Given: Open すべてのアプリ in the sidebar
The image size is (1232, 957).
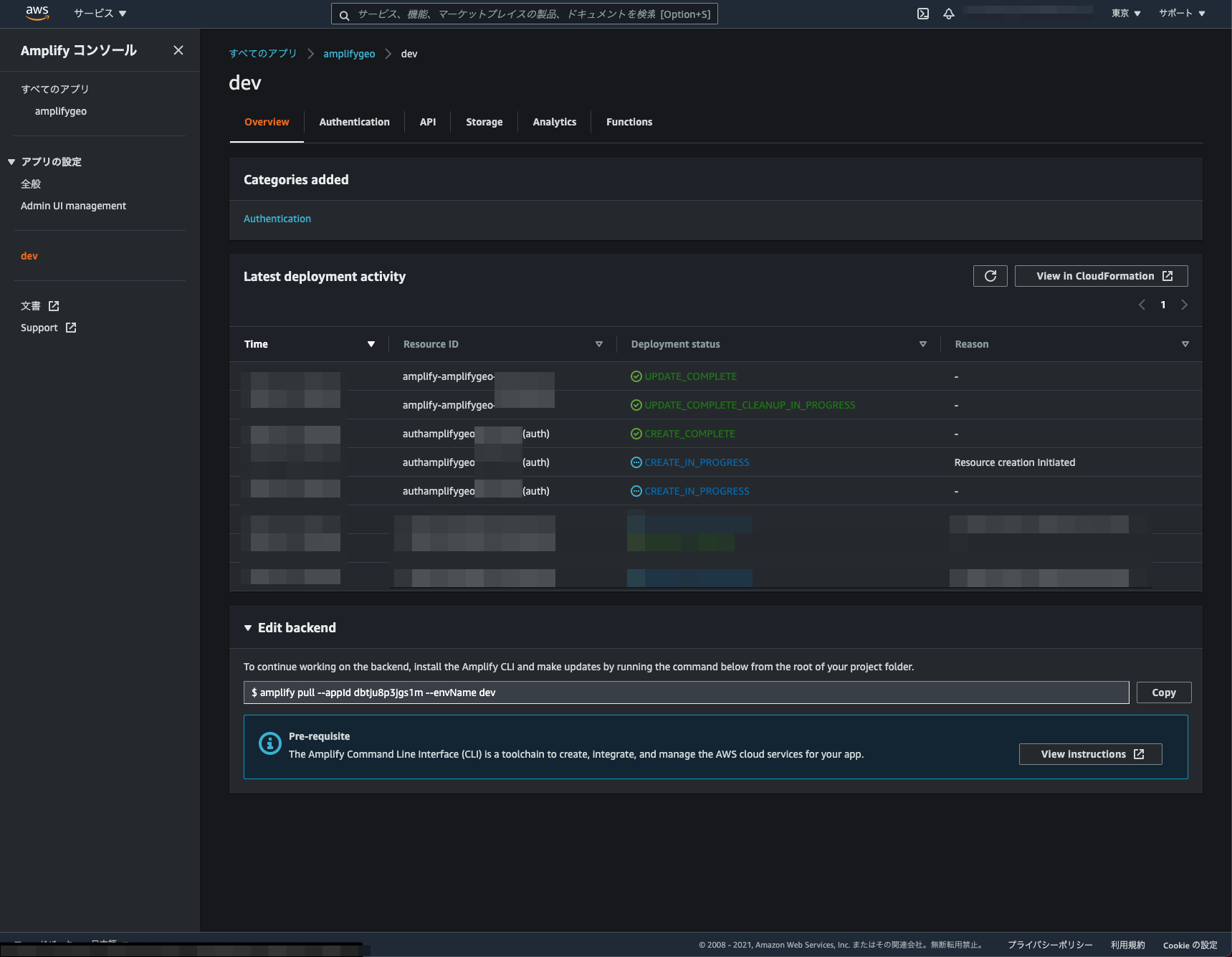Looking at the screenshot, I should click(55, 89).
